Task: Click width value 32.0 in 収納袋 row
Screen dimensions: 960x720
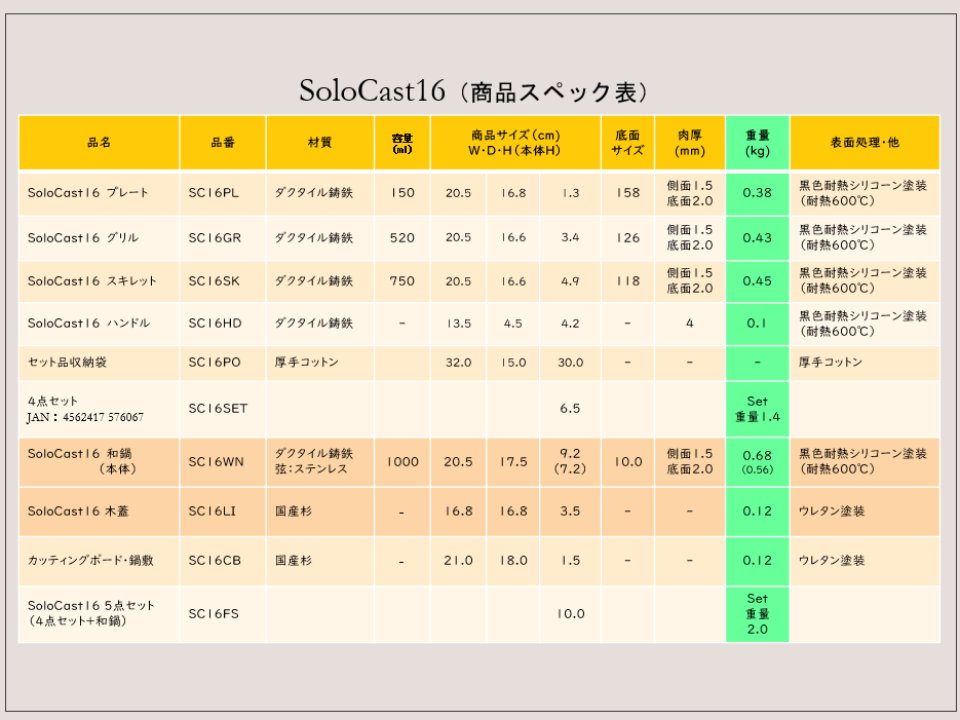Action: tap(459, 362)
